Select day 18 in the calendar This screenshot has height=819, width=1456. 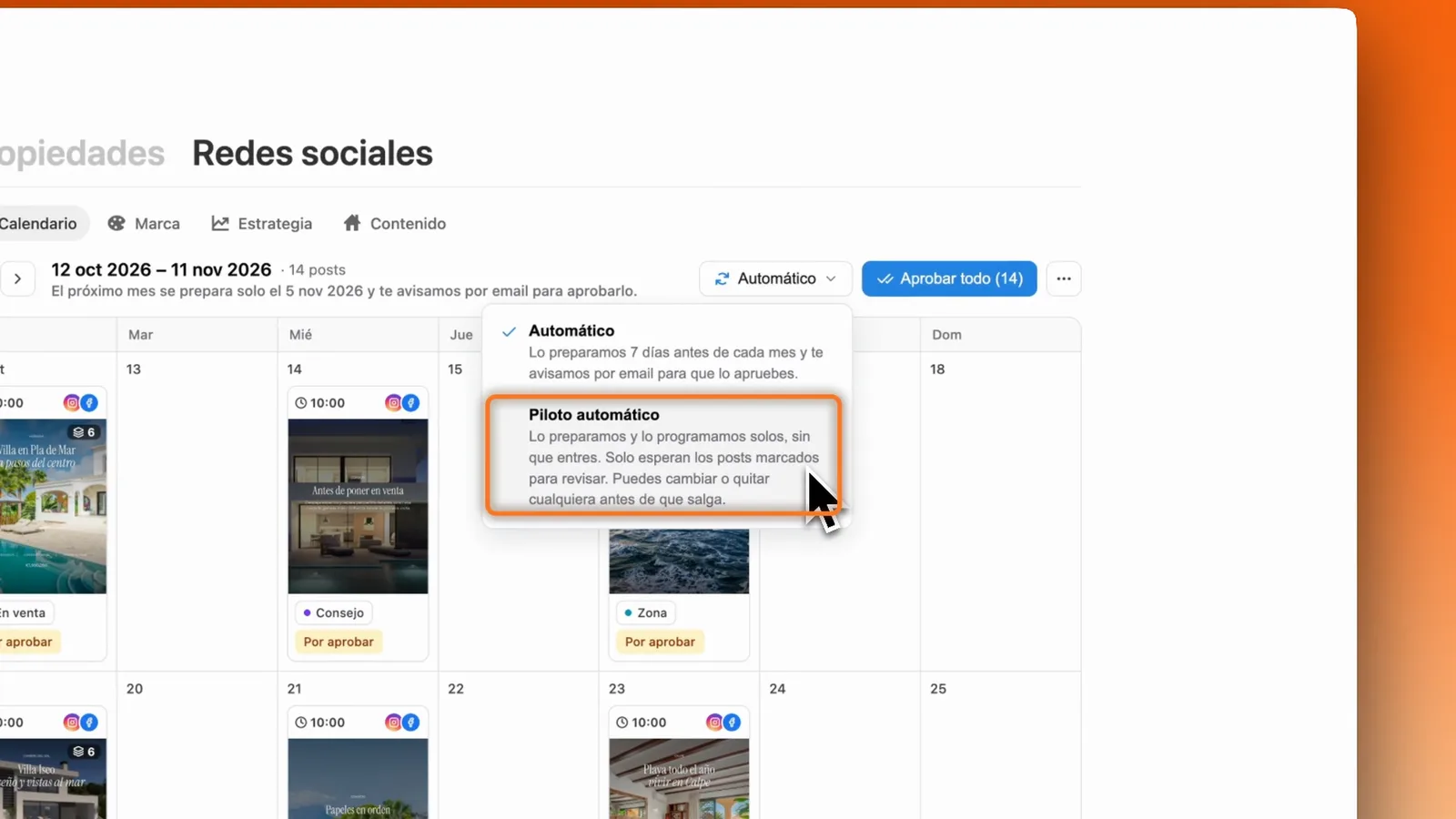[937, 369]
